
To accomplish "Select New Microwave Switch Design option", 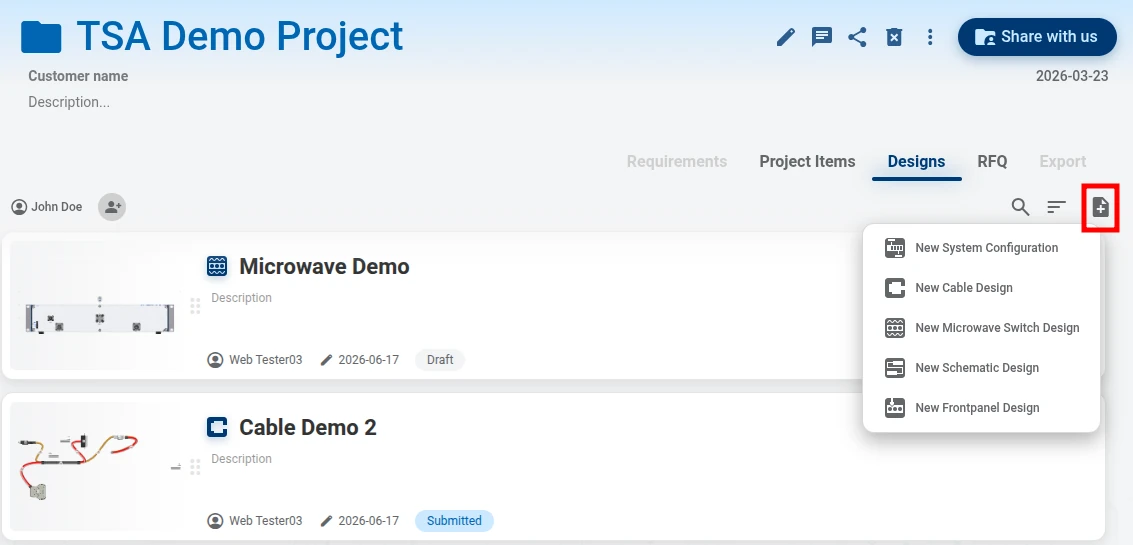I will 981,327.
